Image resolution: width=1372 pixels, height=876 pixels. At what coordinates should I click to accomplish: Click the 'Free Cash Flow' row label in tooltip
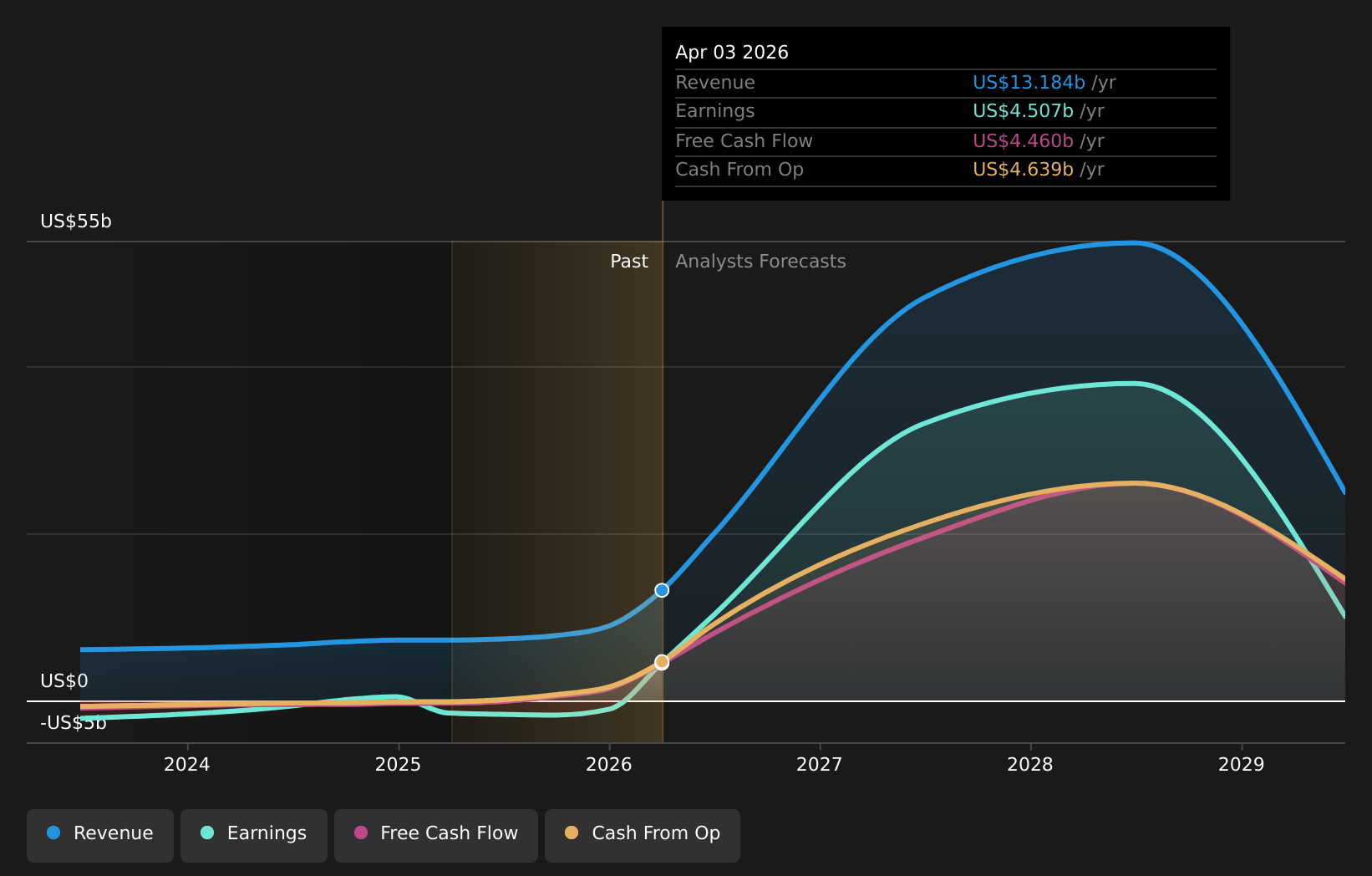pyautogui.click(x=744, y=141)
